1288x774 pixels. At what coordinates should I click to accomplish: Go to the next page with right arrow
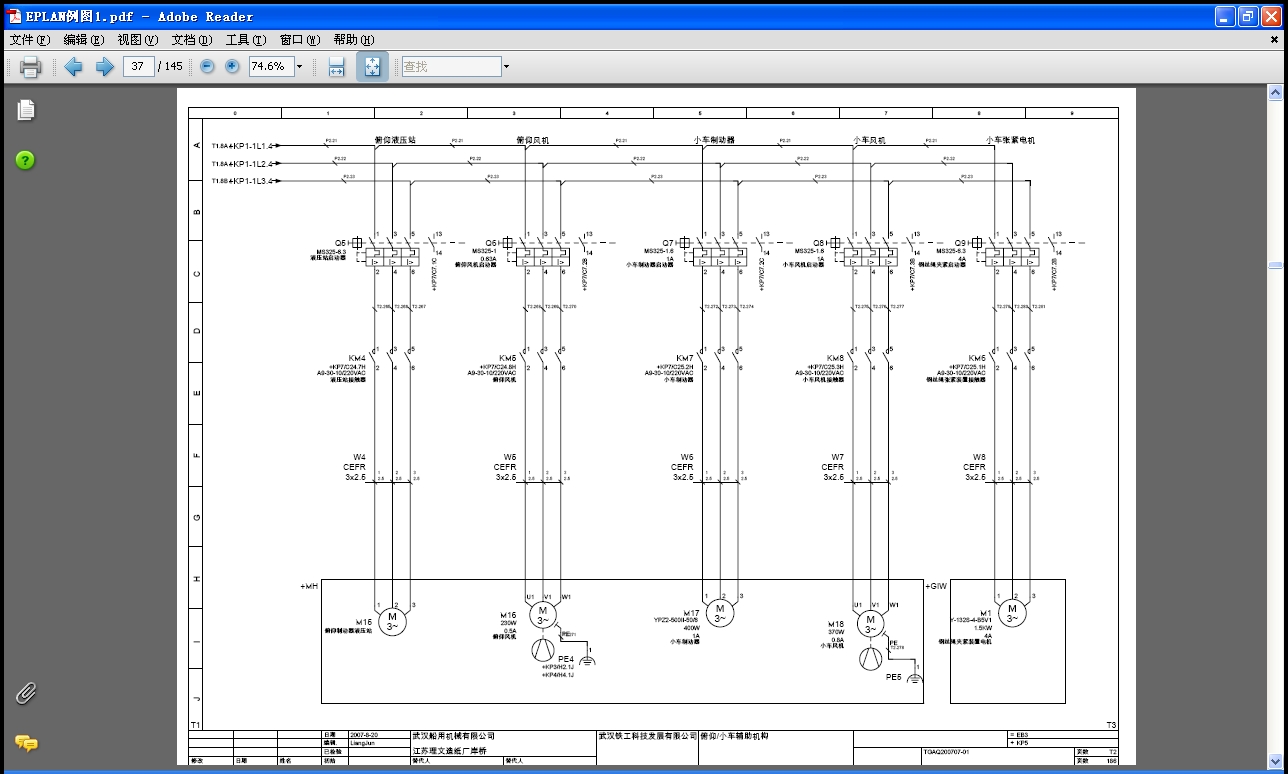click(x=104, y=67)
